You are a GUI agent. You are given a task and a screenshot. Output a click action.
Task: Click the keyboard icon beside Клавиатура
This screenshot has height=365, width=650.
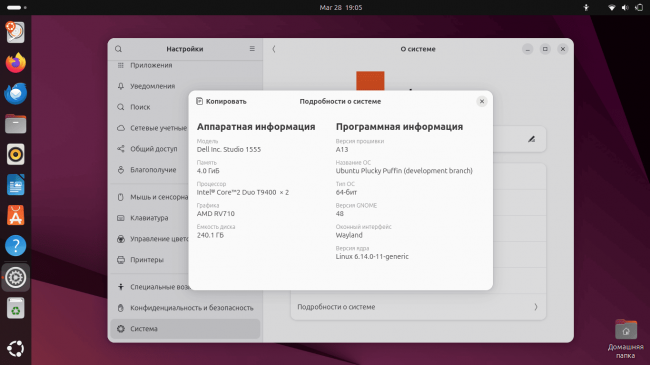click(x=121, y=218)
